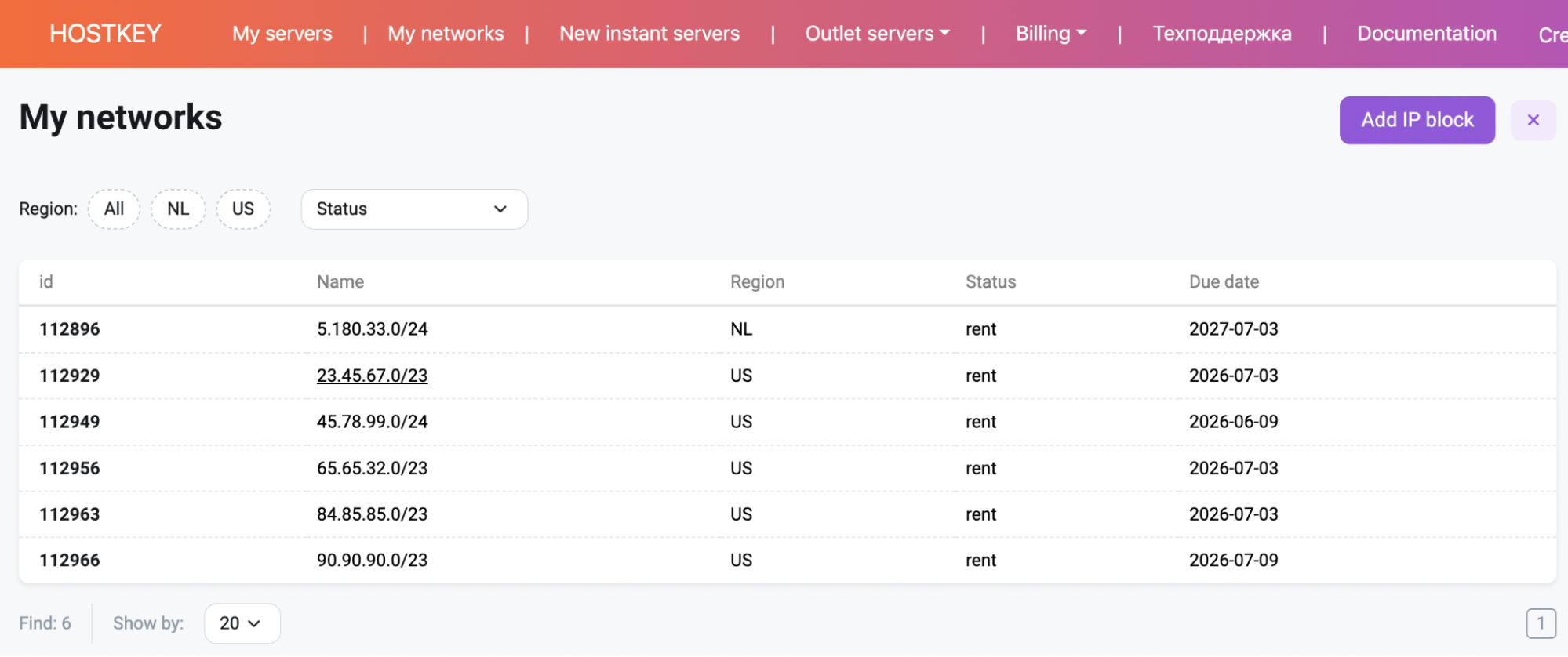The height and width of the screenshot is (657, 1568).
Task: Click network id 112896 row
Action: pos(70,329)
